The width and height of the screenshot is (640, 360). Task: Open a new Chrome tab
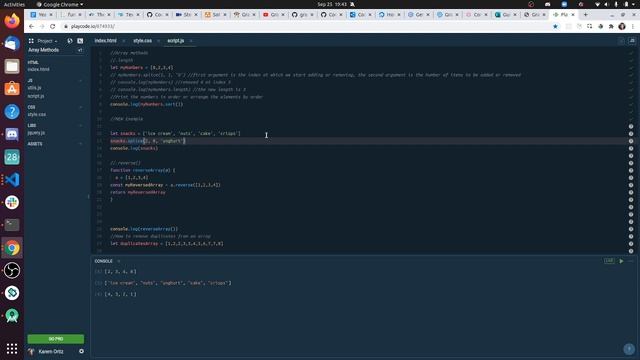pos(585,15)
